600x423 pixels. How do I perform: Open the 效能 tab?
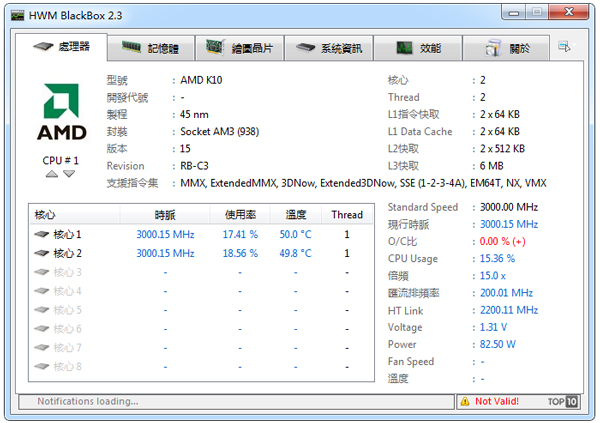click(x=418, y=47)
